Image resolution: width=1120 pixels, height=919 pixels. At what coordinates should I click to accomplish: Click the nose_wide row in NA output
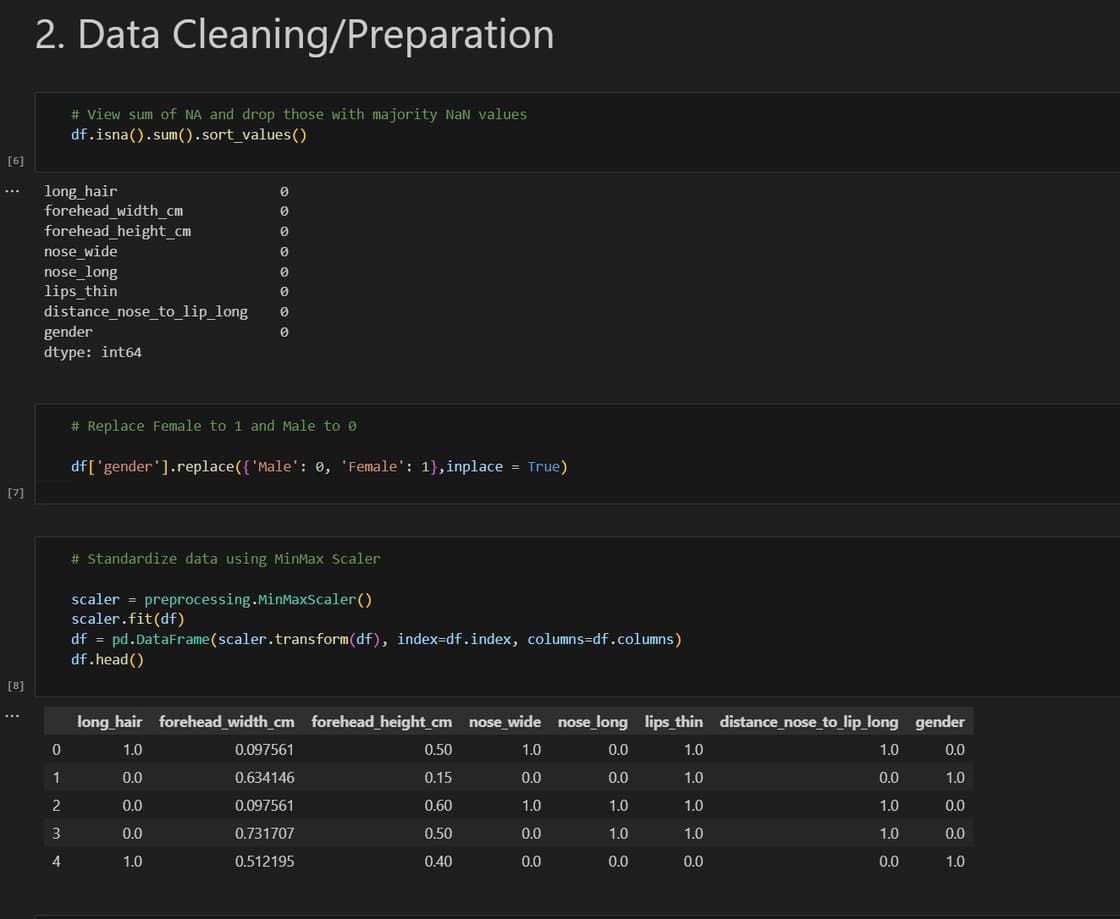tap(166, 251)
